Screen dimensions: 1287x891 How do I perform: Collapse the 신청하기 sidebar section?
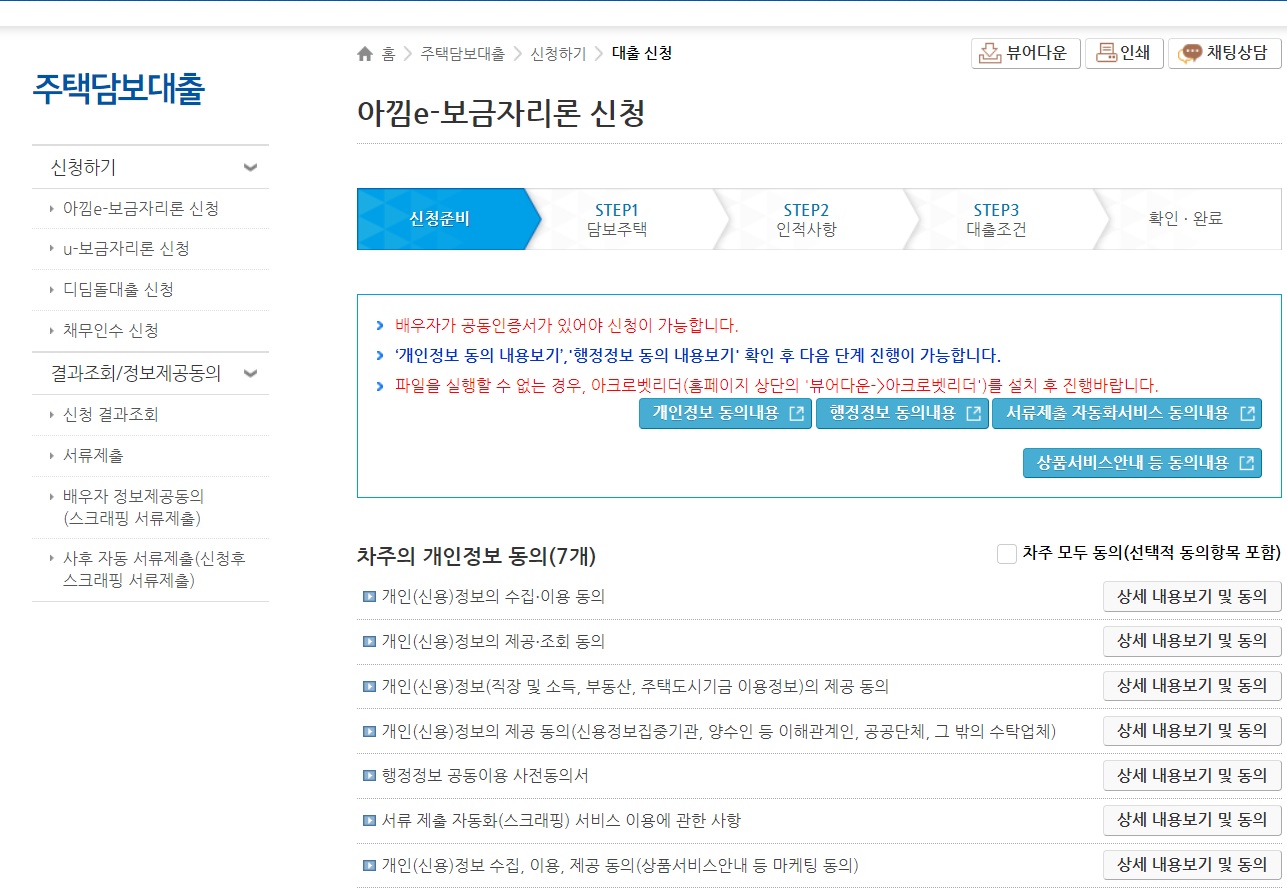pyautogui.click(x=250, y=168)
